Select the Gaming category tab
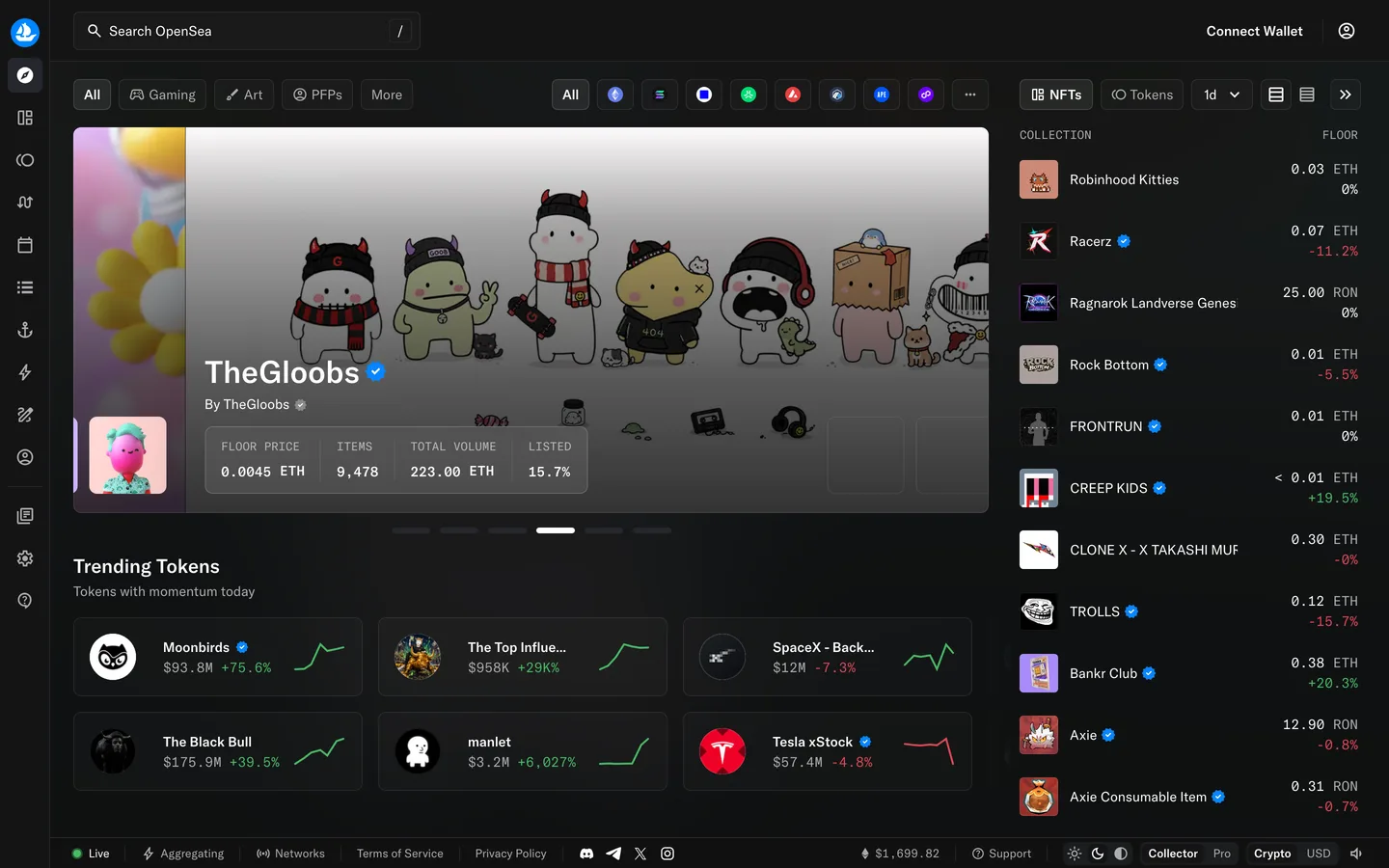This screenshot has height=868, width=1389. pos(162,95)
